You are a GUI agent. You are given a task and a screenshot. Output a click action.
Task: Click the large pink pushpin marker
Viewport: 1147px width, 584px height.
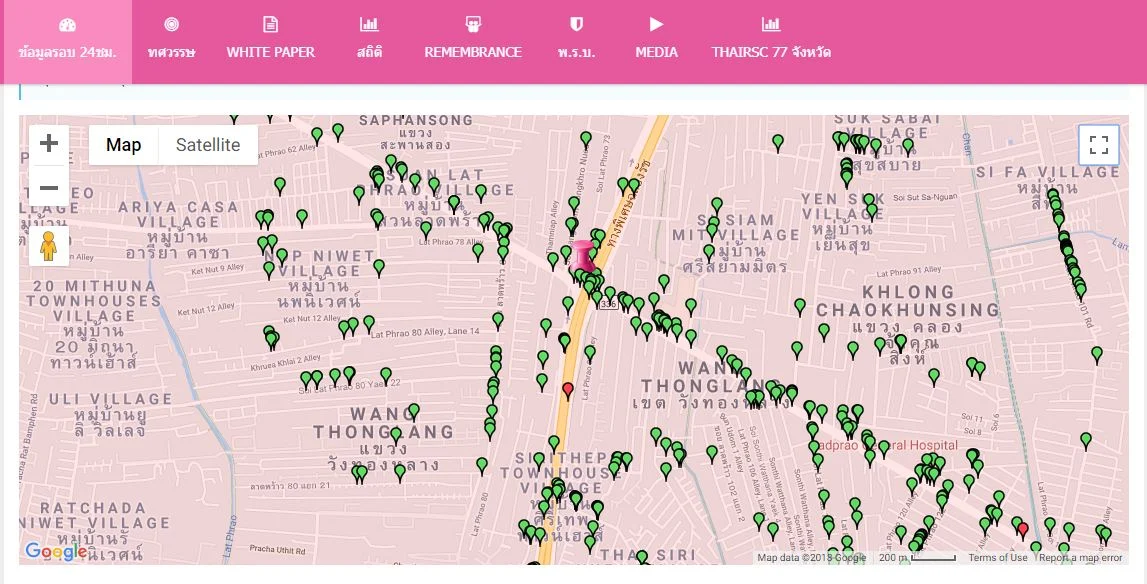(x=582, y=256)
